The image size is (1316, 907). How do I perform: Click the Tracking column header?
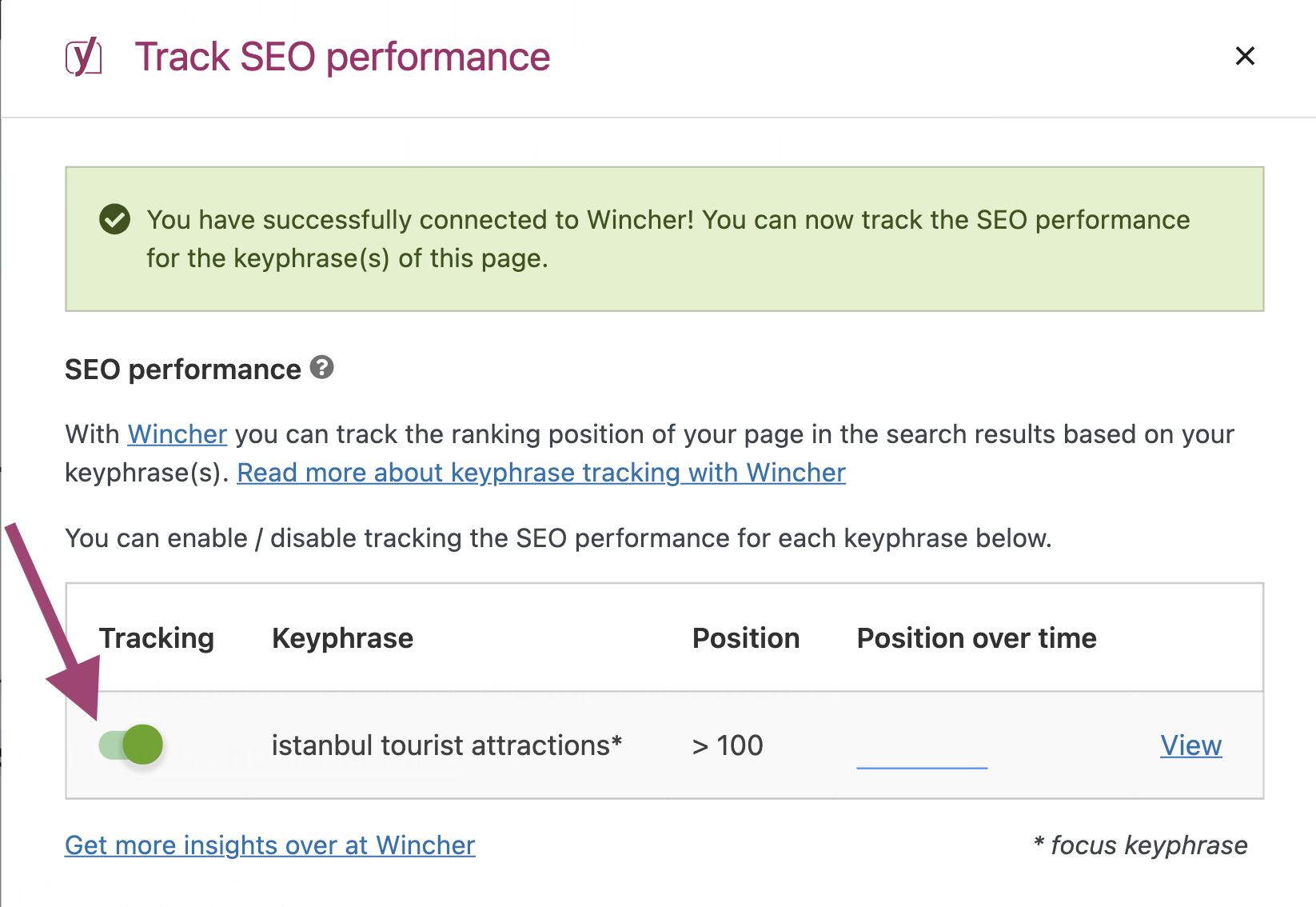click(157, 638)
